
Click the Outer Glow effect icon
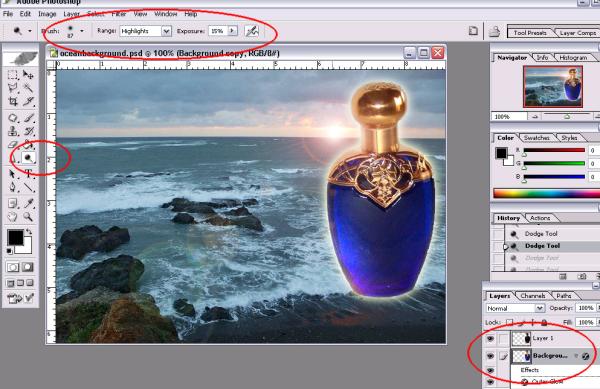tap(525, 382)
